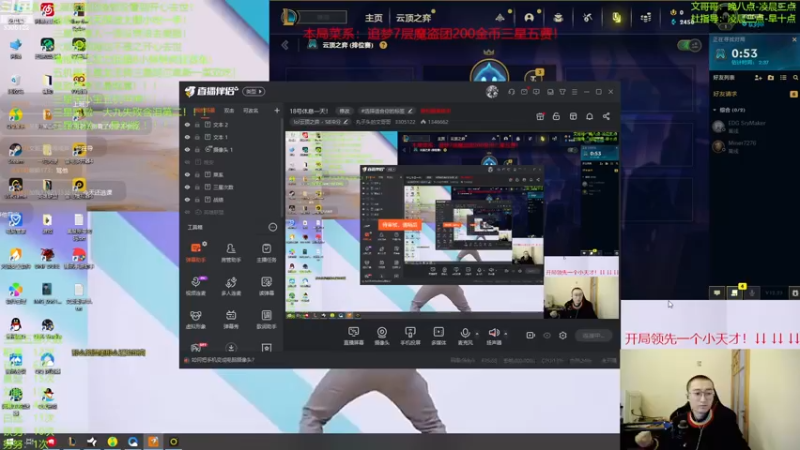Screen dimensions: 800x450
Task: Toggle lock on 文本 2 source
Action: point(197,124)
